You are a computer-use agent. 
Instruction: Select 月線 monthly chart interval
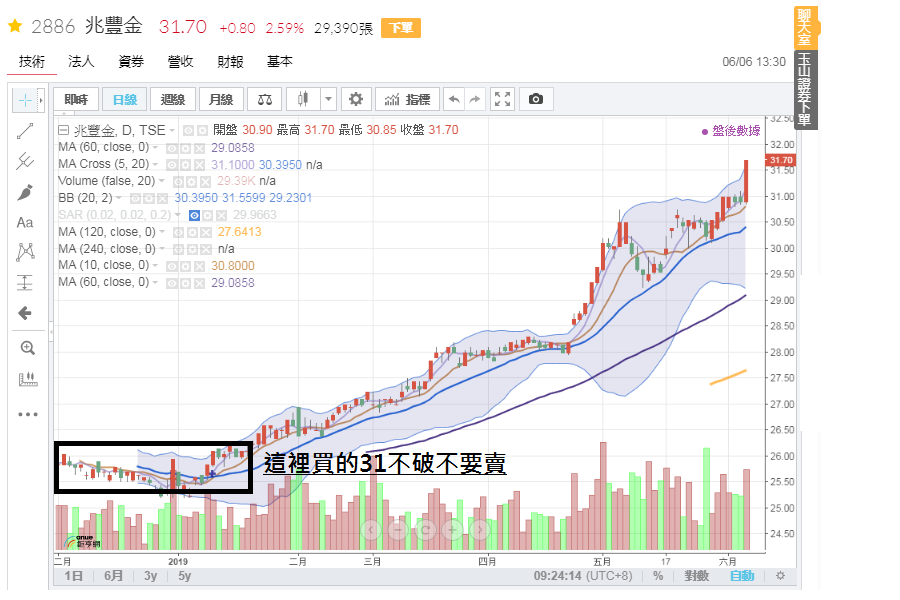pyautogui.click(x=221, y=99)
